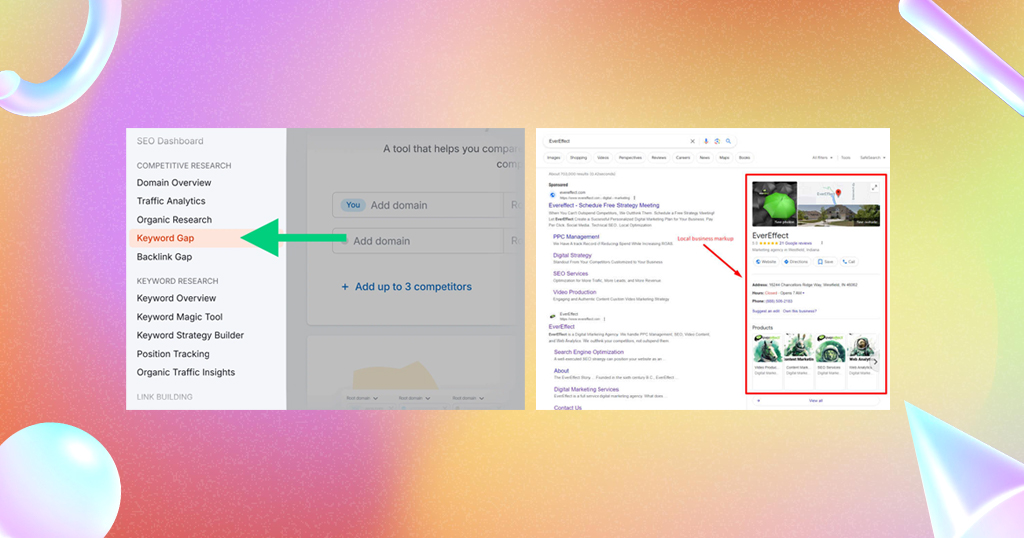
Task: Open SafeSearch dropdown
Action: [872, 158]
